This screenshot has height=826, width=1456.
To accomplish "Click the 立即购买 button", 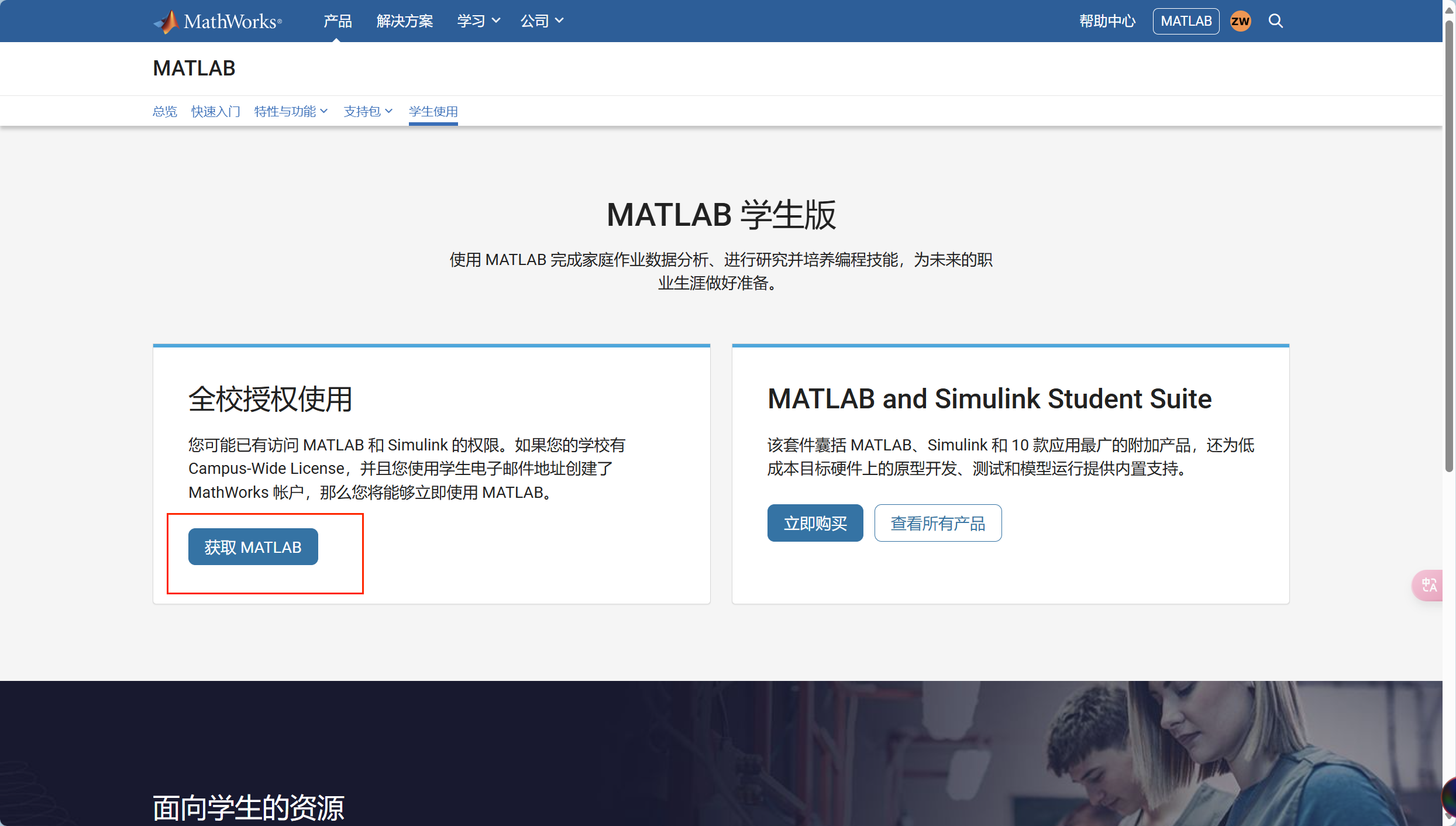I will click(815, 523).
